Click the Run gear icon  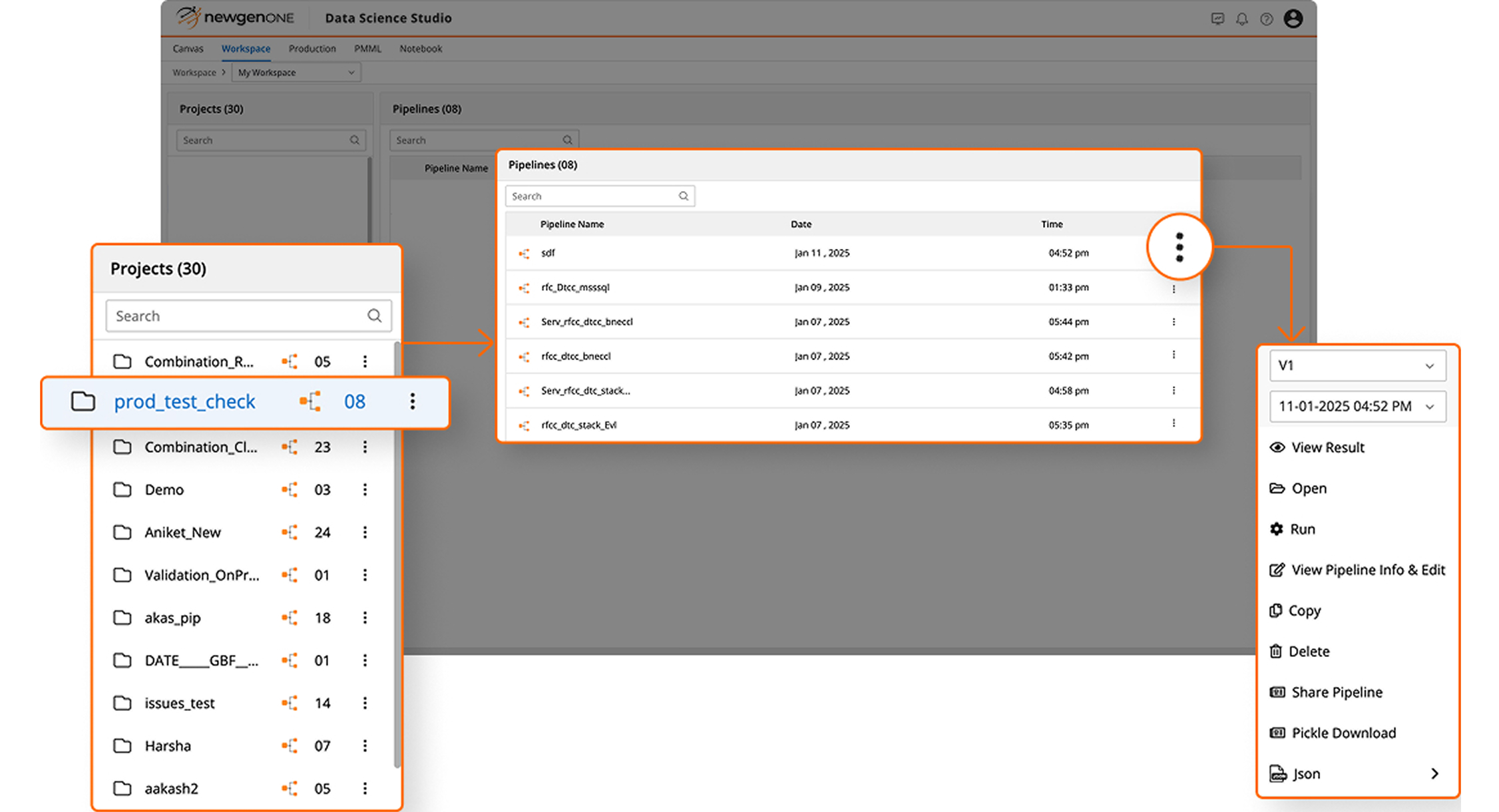pos(1277,528)
